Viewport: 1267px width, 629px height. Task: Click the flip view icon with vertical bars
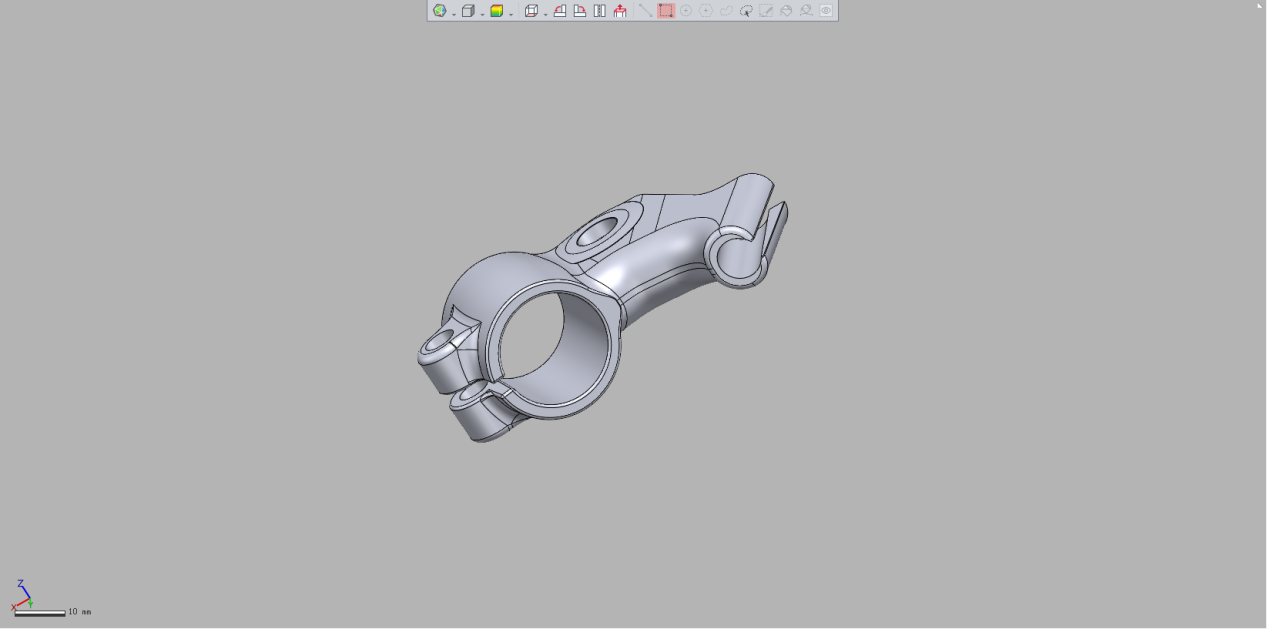click(x=600, y=11)
